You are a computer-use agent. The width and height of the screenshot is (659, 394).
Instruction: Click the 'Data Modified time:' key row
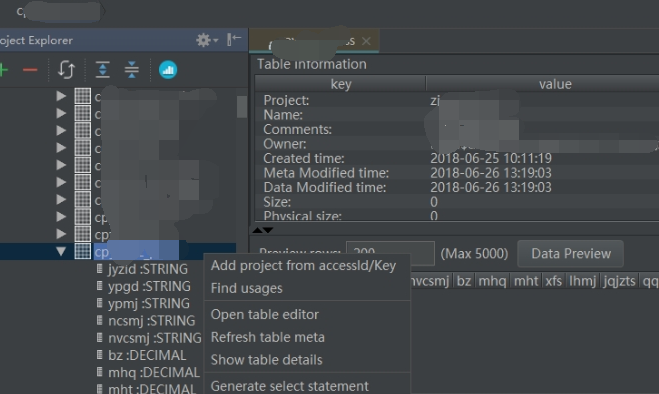click(324, 188)
